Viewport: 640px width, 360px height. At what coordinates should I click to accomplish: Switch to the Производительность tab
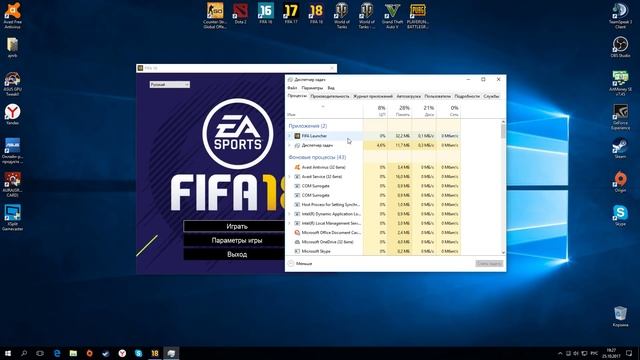pos(330,96)
